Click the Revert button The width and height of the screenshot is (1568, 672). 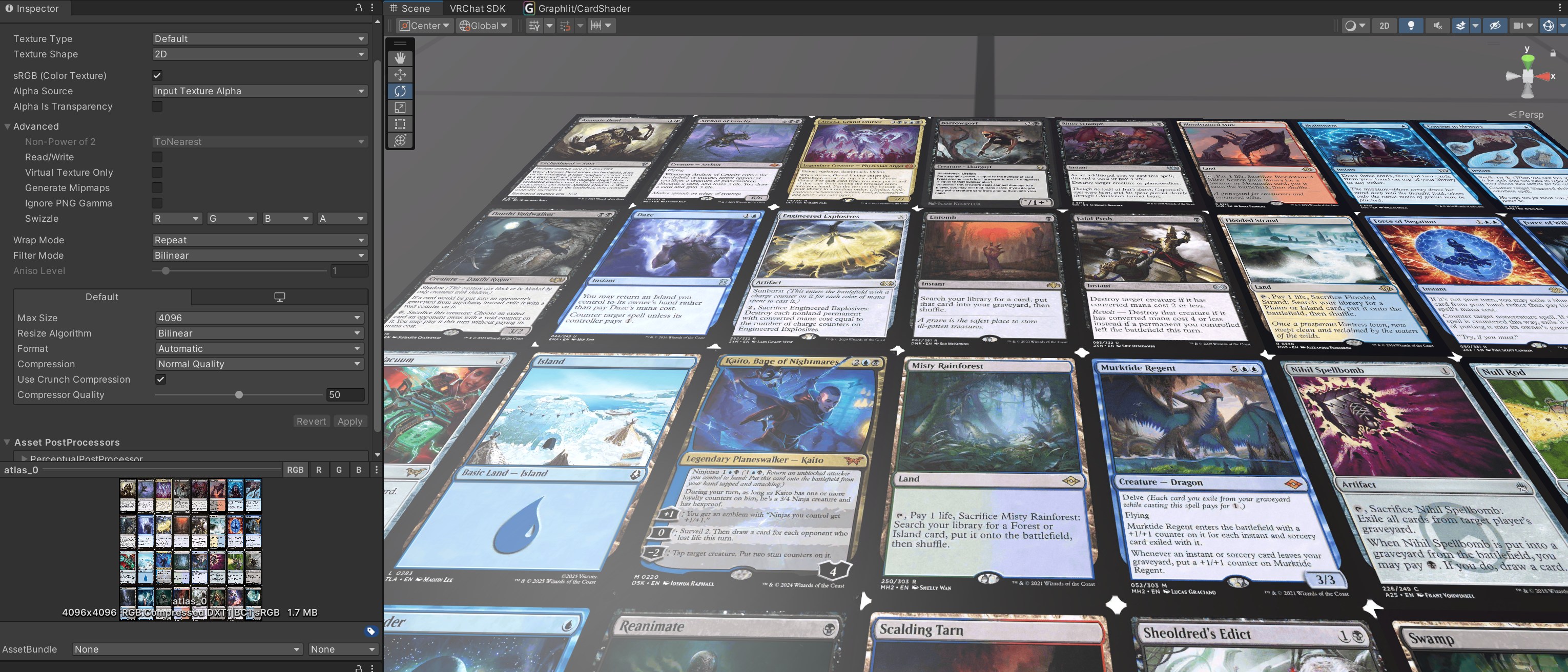(x=311, y=421)
